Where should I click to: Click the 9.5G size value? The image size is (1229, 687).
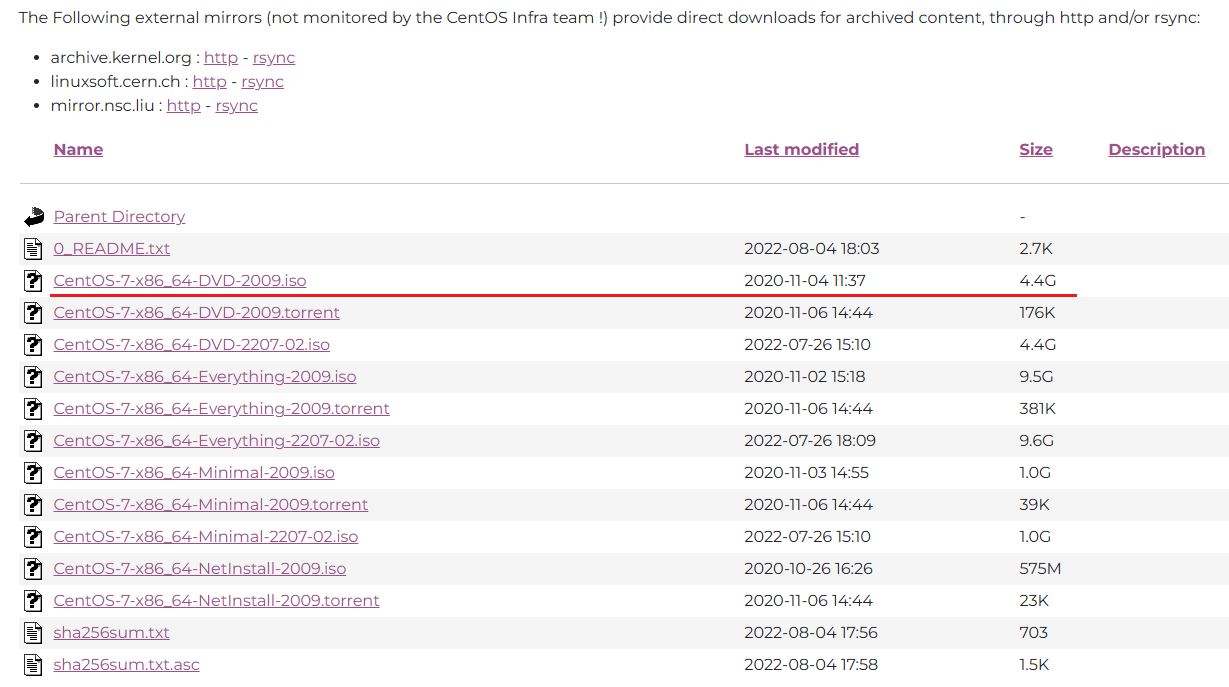1037,376
